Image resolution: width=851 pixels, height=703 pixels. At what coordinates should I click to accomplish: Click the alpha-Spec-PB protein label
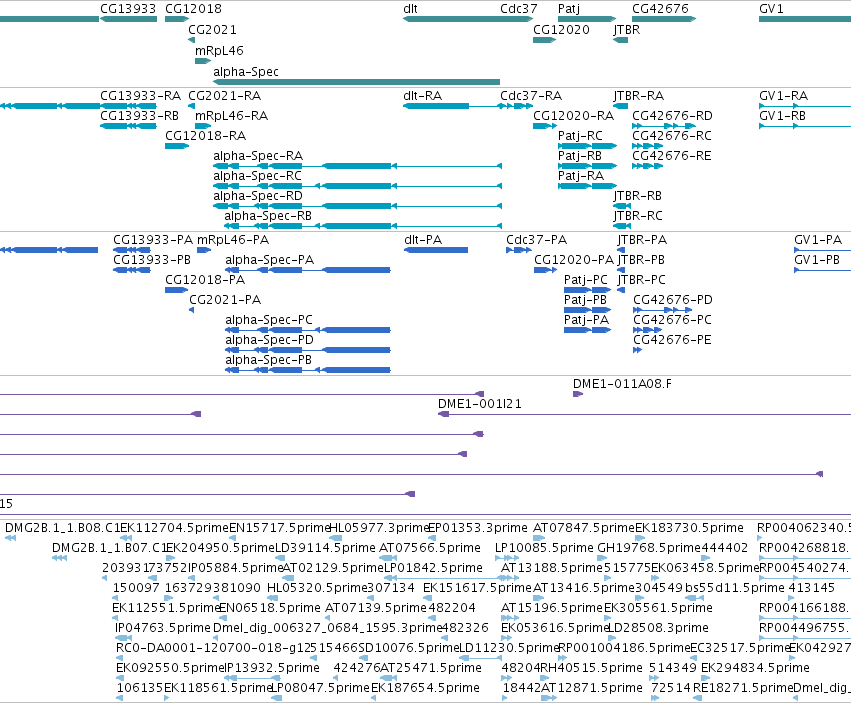(269, 360)
